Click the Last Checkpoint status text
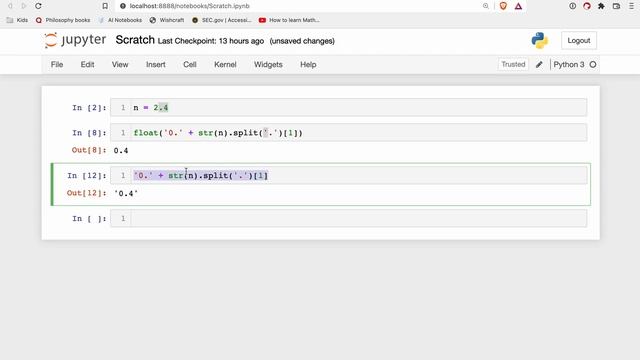640x360 pixels. pyautogui.click(x=211, y=41)
